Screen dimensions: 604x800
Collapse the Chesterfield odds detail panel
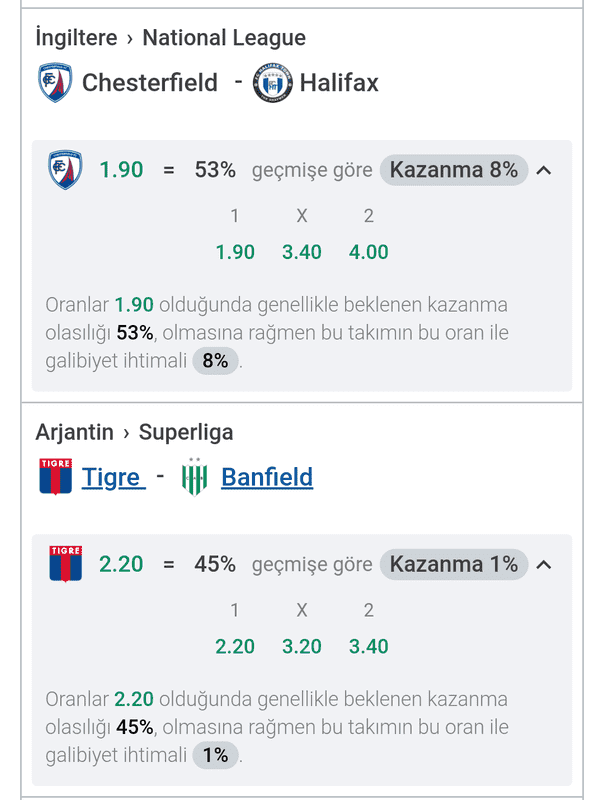pyautogui.click(x=544, y=170)
